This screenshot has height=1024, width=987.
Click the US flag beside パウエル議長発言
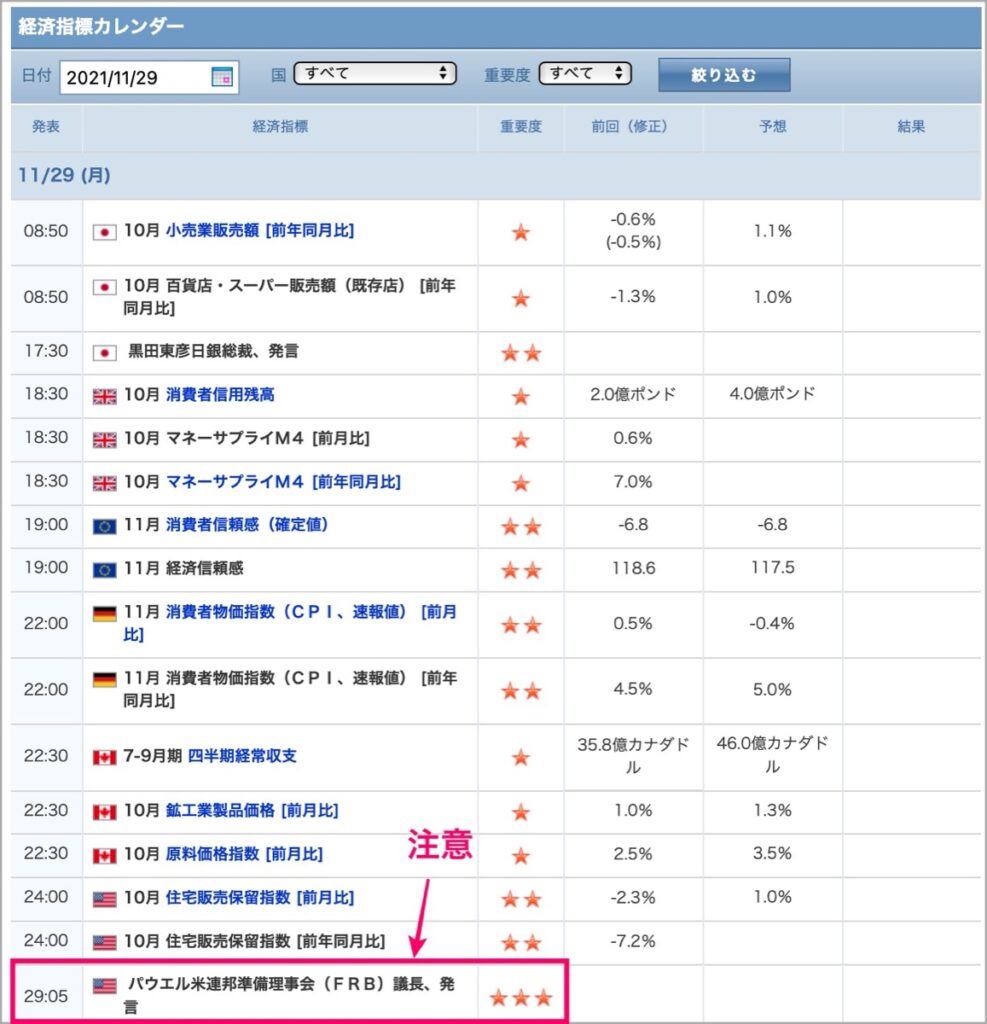[x=105, y=985]
